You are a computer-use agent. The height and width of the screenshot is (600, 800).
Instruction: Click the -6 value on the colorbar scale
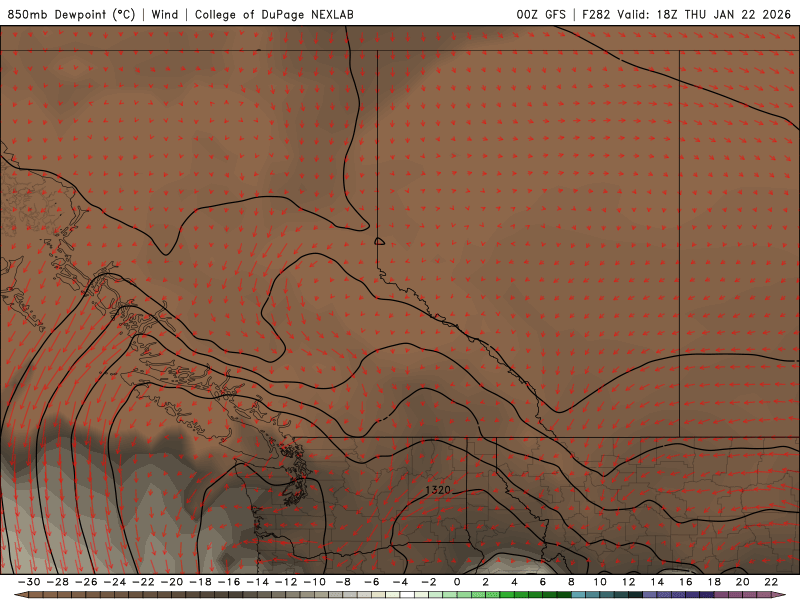click(x=372, y=582)
